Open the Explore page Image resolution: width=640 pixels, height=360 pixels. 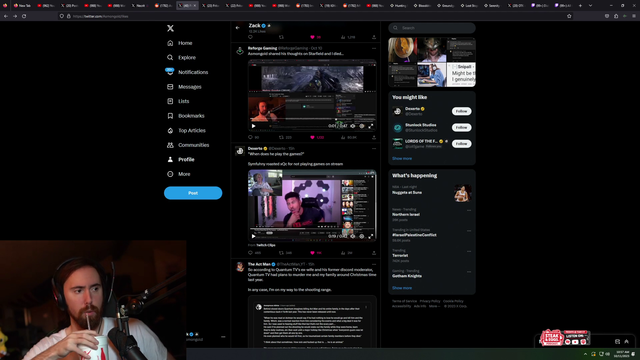pyautogui.click(x=181, y=58)
